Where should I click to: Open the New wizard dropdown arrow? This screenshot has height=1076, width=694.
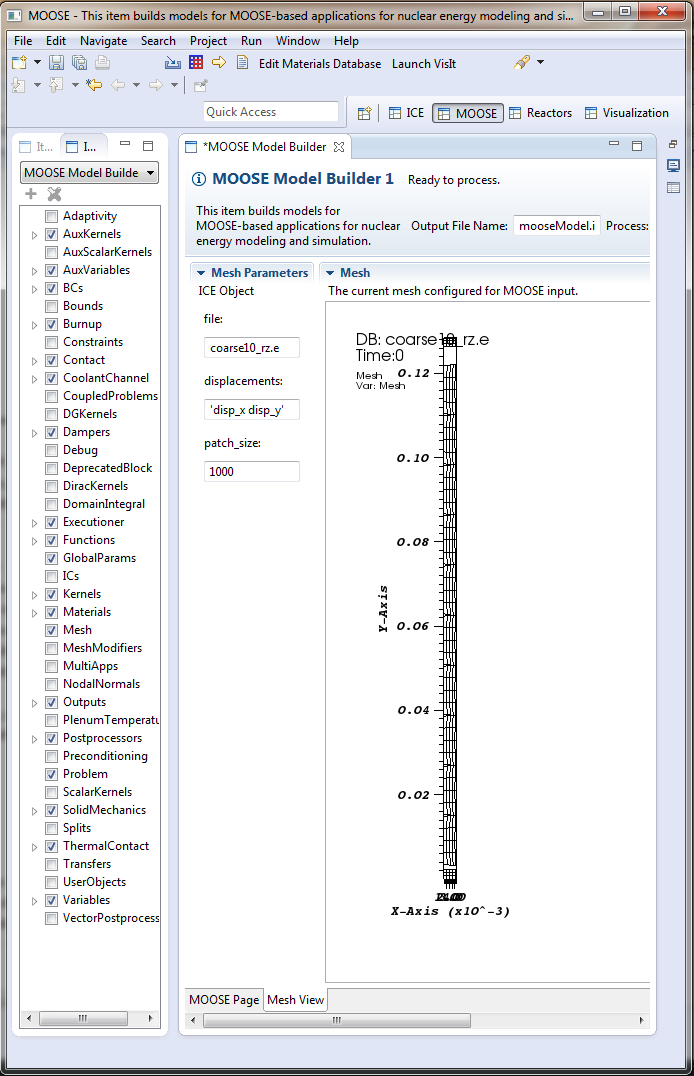37,62
